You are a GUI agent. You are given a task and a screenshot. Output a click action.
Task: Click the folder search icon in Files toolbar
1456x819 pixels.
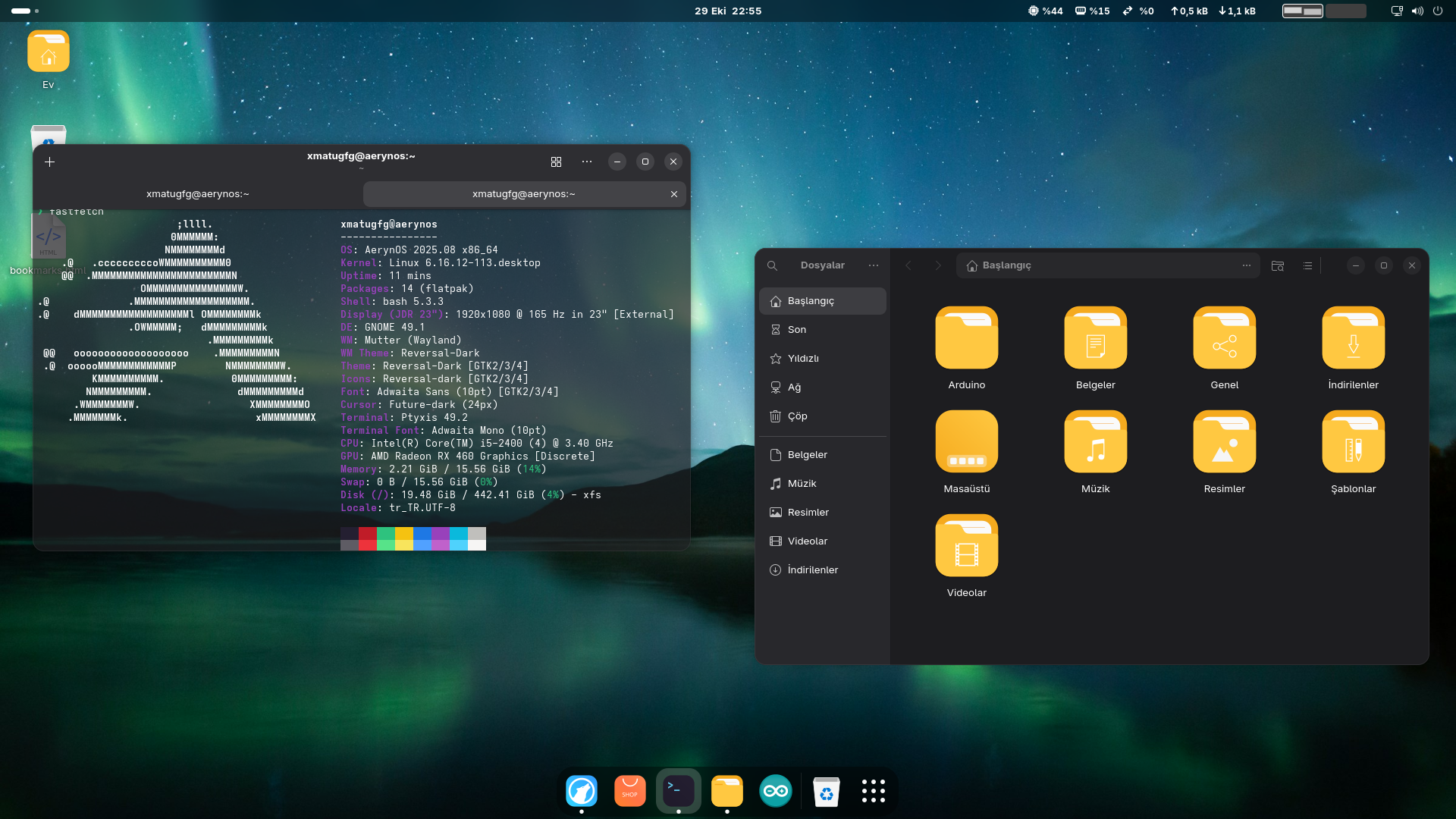pyautogui.click(x=1277, y=265)
